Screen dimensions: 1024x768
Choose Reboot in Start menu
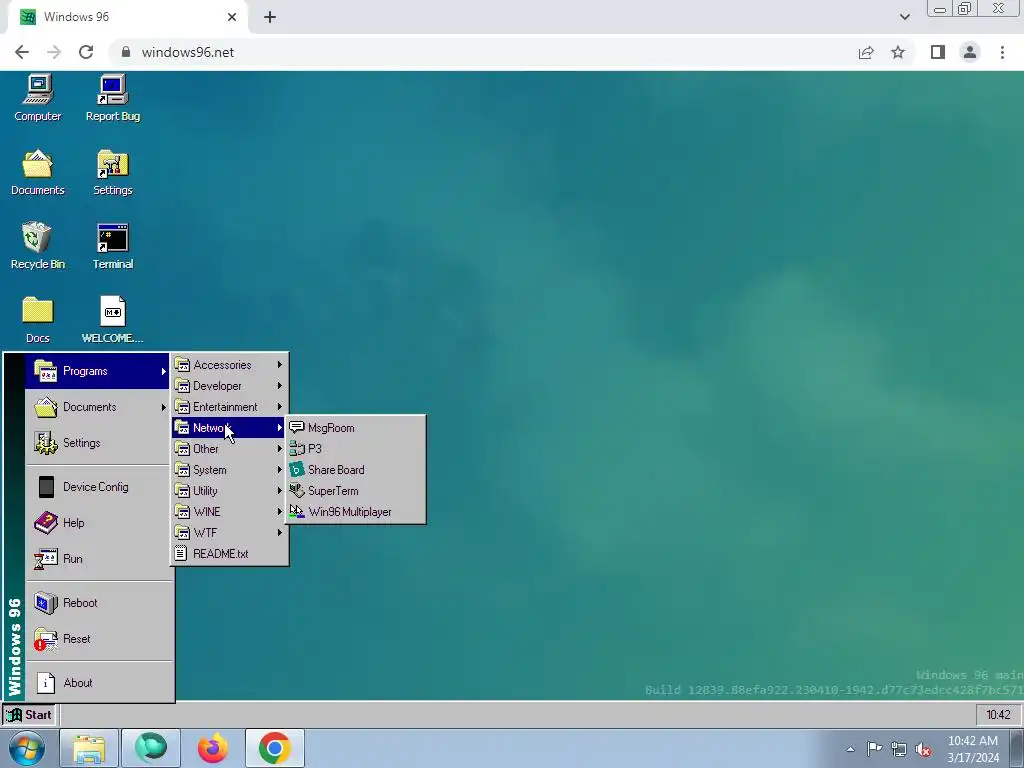pyautogui.click(x=99, y=602)
